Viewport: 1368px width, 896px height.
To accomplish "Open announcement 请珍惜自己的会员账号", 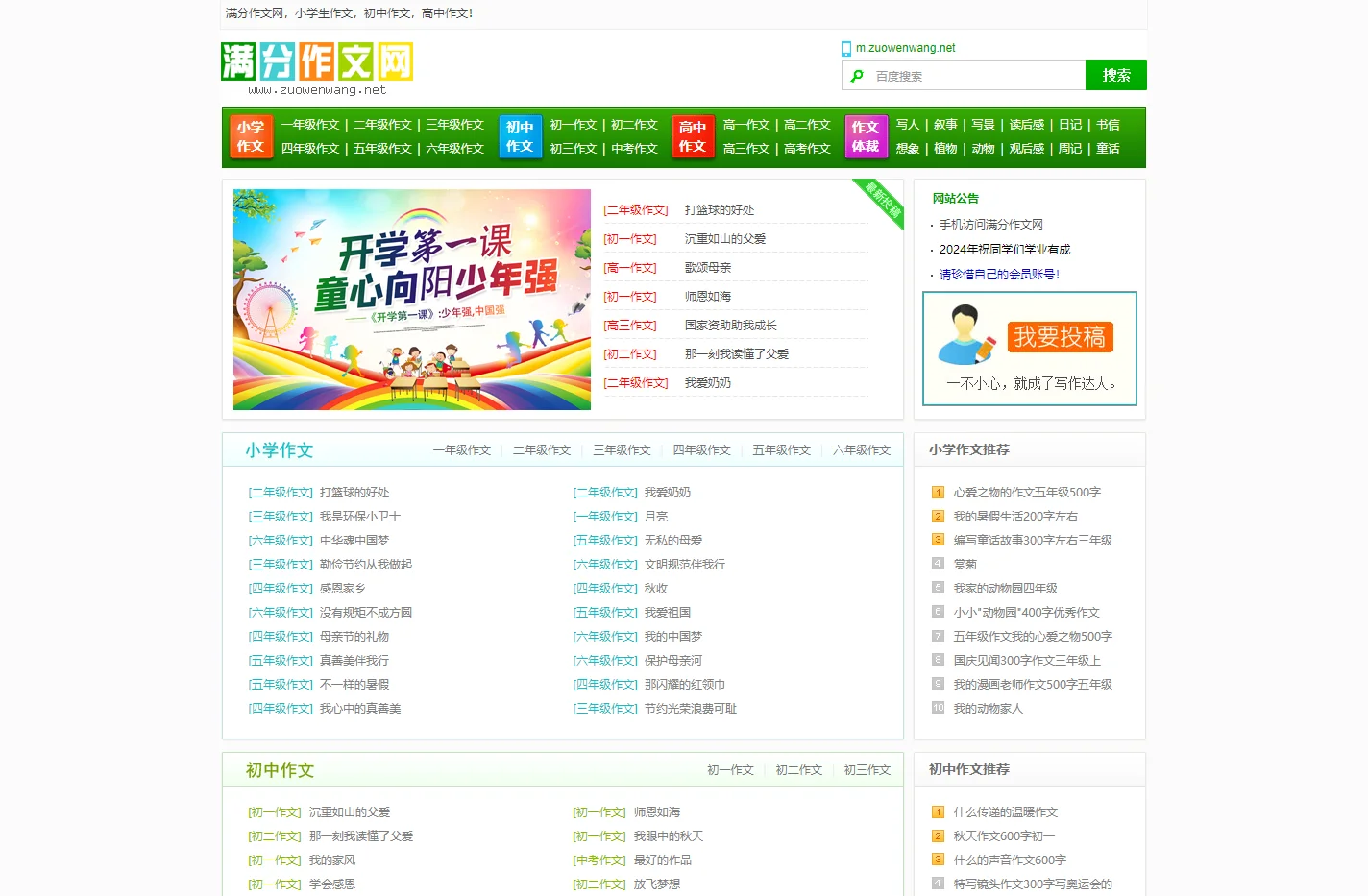I will 999,275.
